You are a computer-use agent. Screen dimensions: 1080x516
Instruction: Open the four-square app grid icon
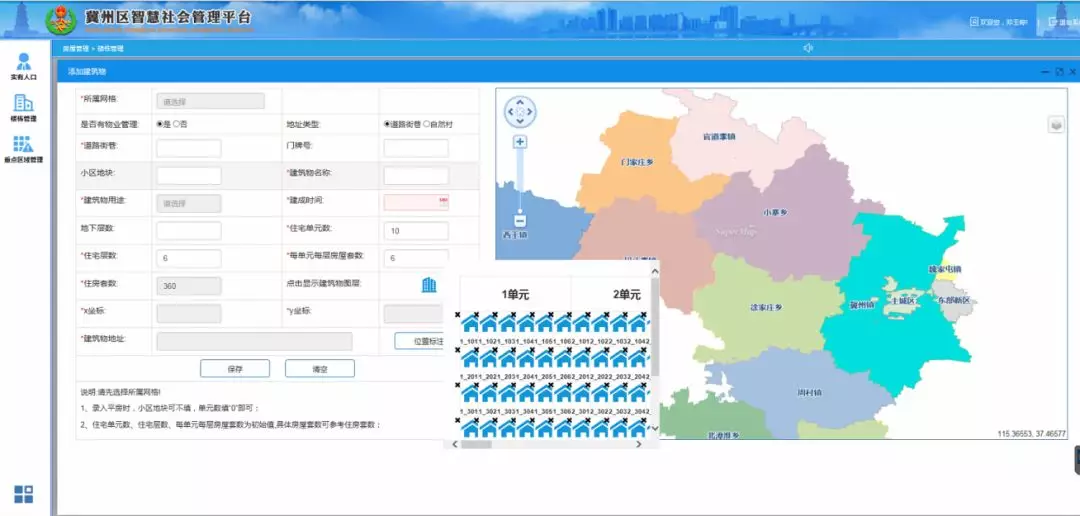[23, 494]
